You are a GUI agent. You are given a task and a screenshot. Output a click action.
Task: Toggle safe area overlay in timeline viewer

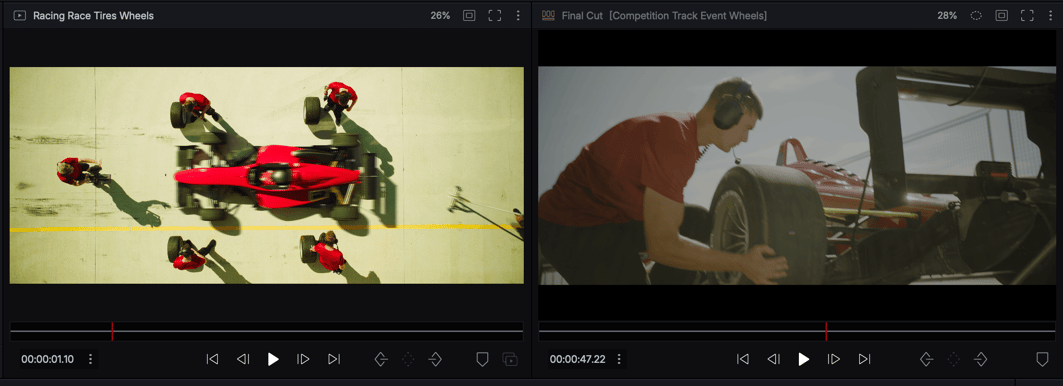tap(1002, 15)
